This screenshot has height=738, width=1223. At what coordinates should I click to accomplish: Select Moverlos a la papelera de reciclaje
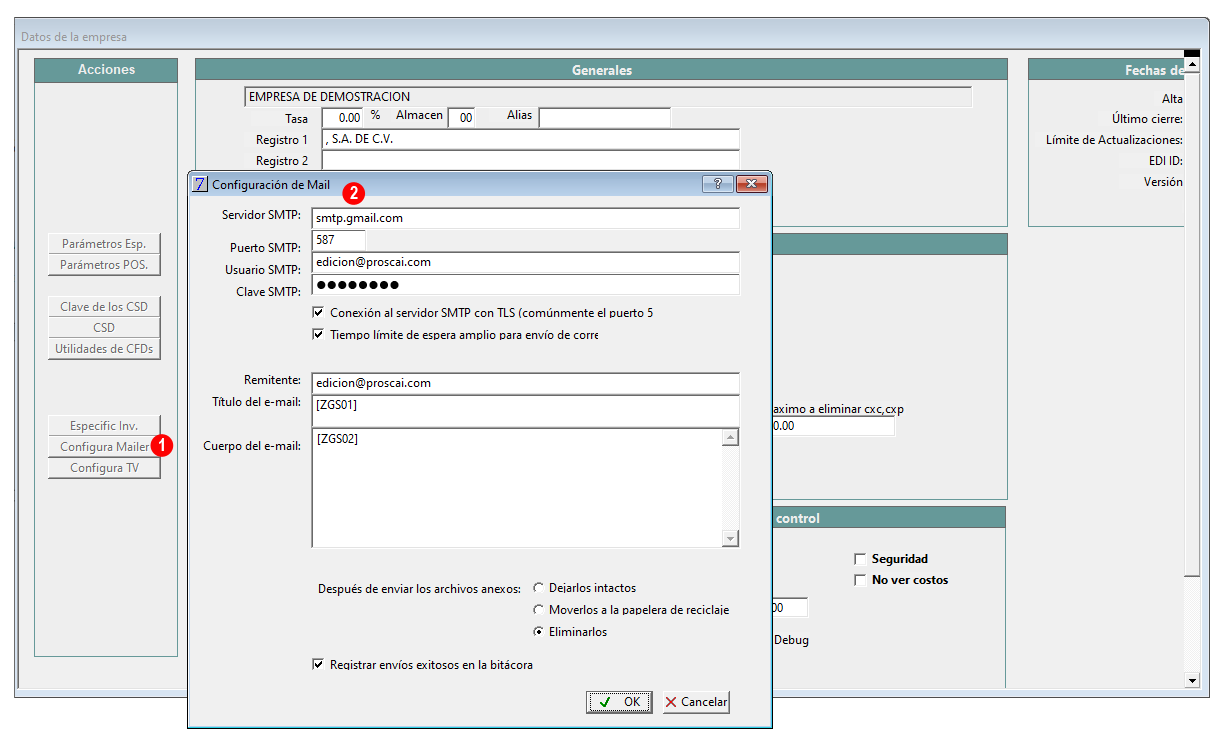(539, 610)
